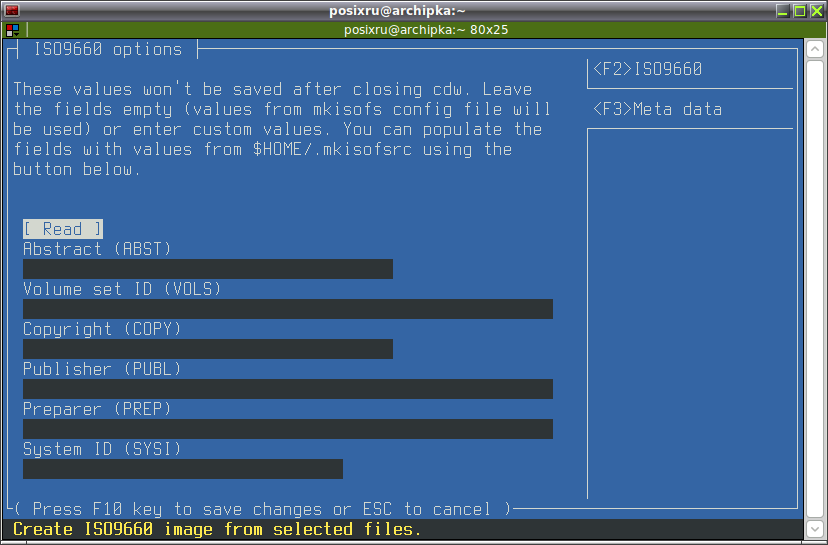Select the Copyright (COPY) input field
This screenshot has width=828, height=545.
[x=208, y=349]
